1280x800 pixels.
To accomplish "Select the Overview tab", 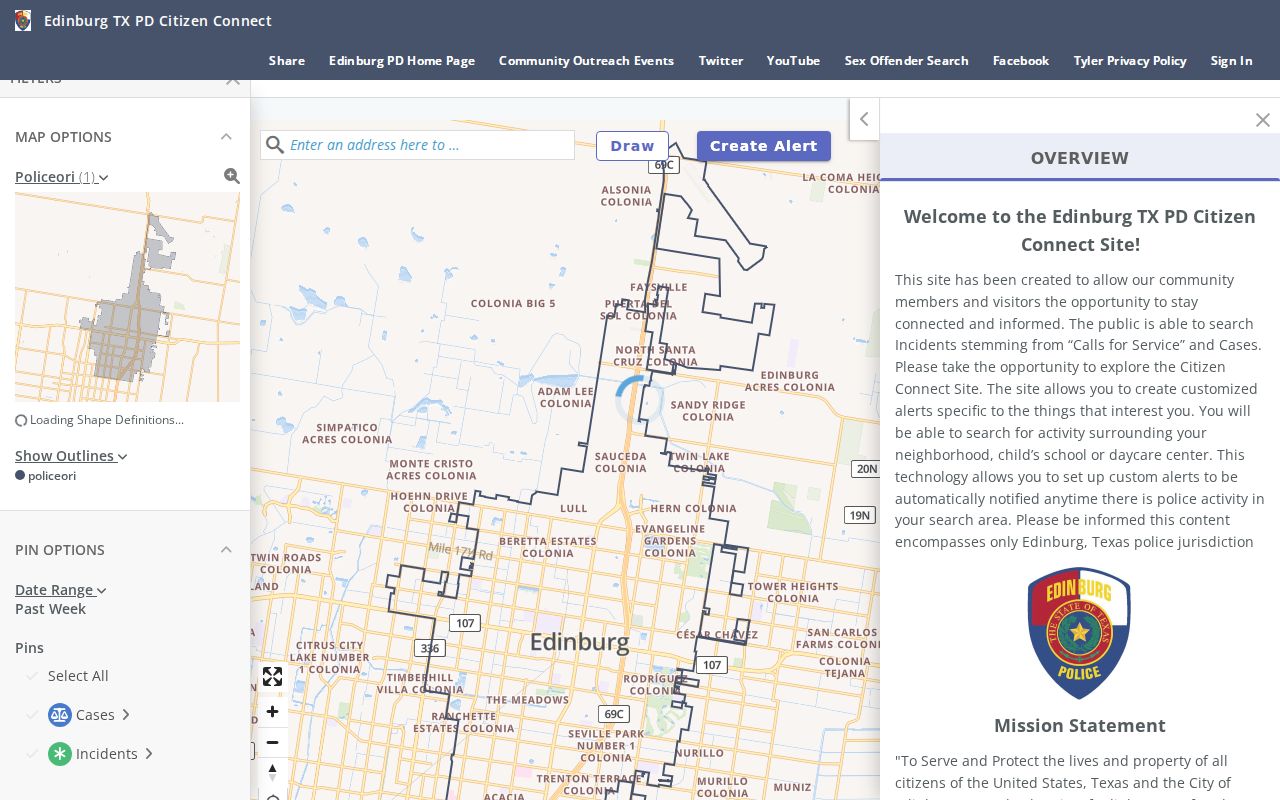I will click(1080, 157).
